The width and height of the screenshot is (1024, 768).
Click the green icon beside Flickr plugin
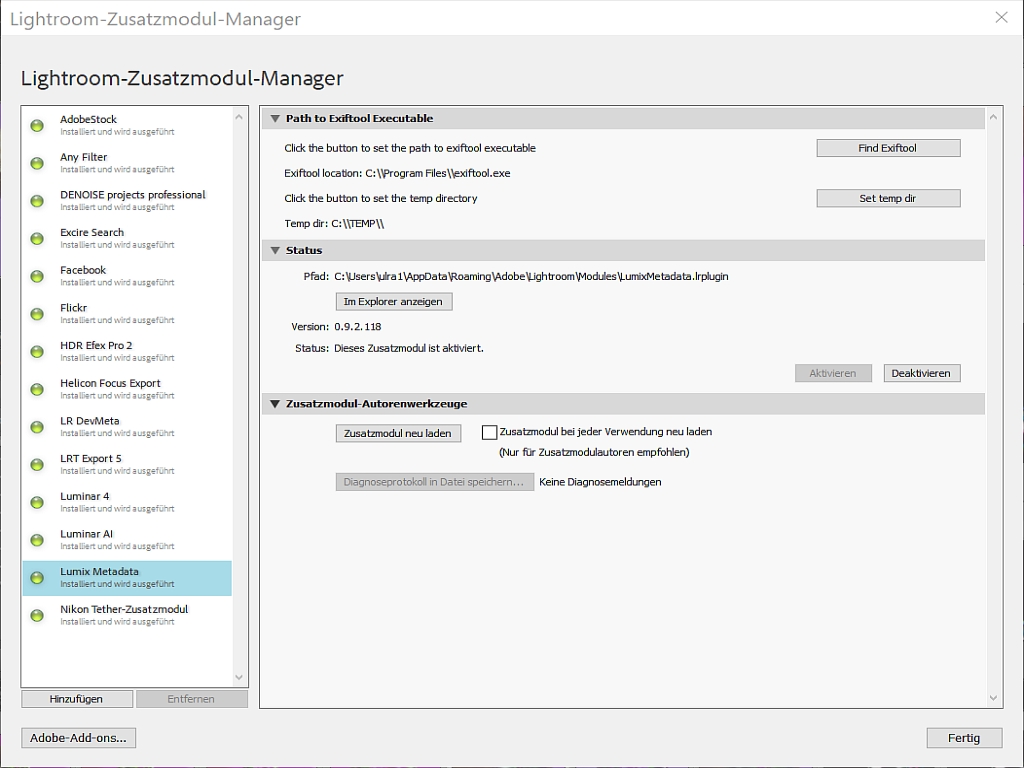[x=36, y=313]
